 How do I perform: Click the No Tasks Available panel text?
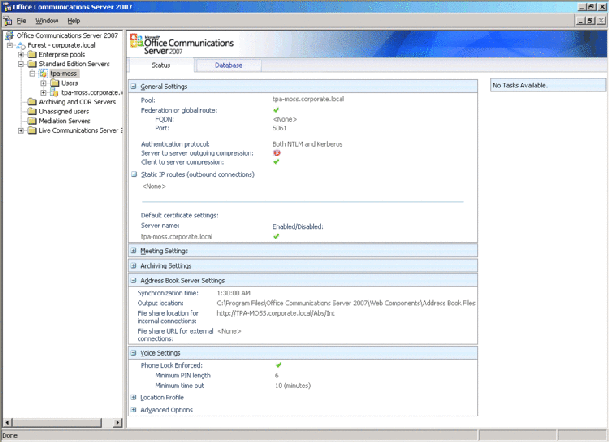[520, 85]
